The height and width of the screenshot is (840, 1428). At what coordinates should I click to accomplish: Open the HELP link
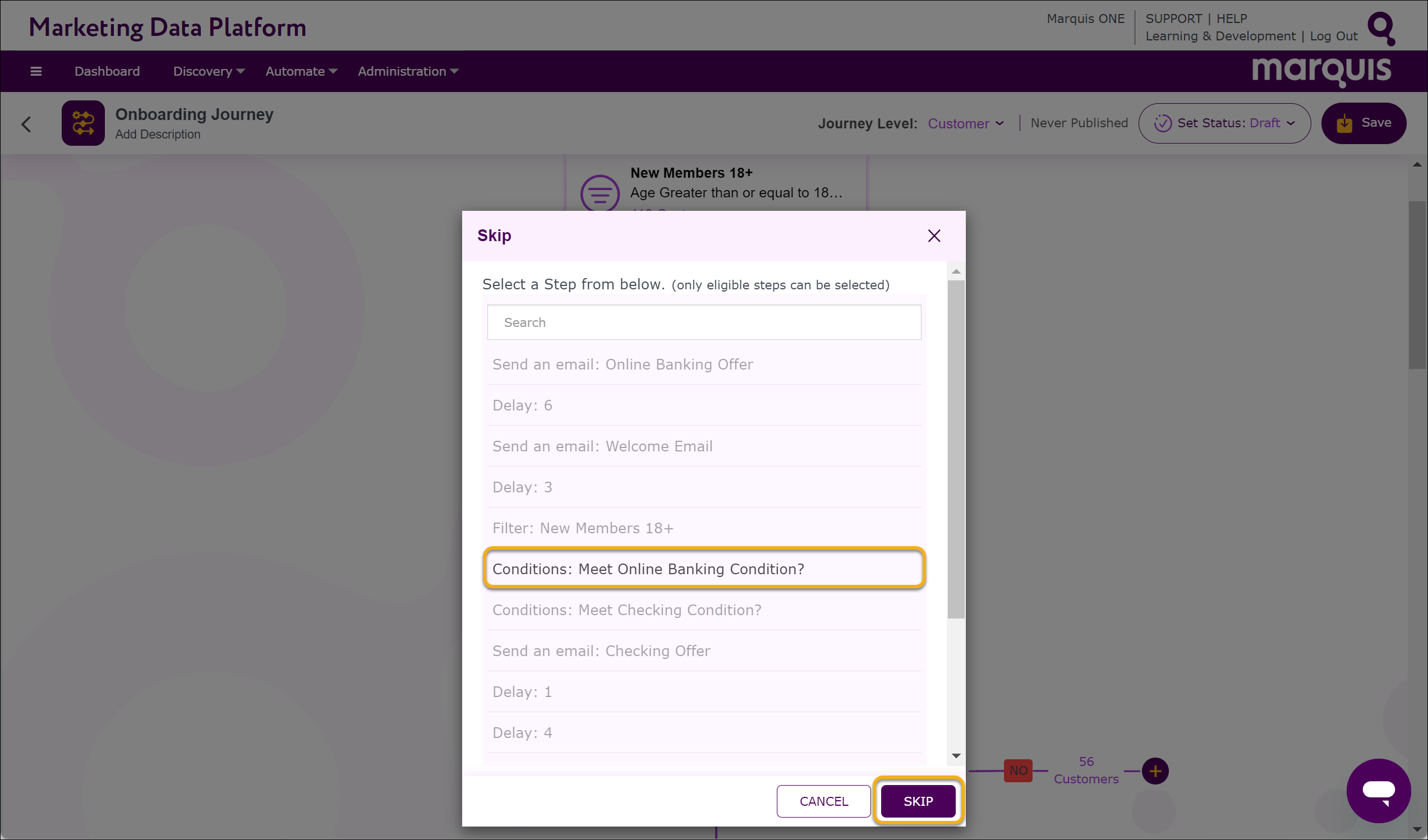(1232, 19)
